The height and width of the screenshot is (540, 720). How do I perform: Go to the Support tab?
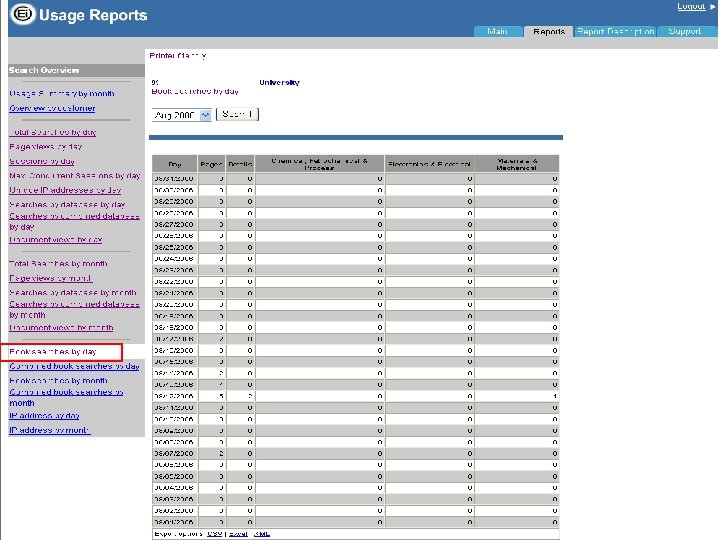(685, 32)
